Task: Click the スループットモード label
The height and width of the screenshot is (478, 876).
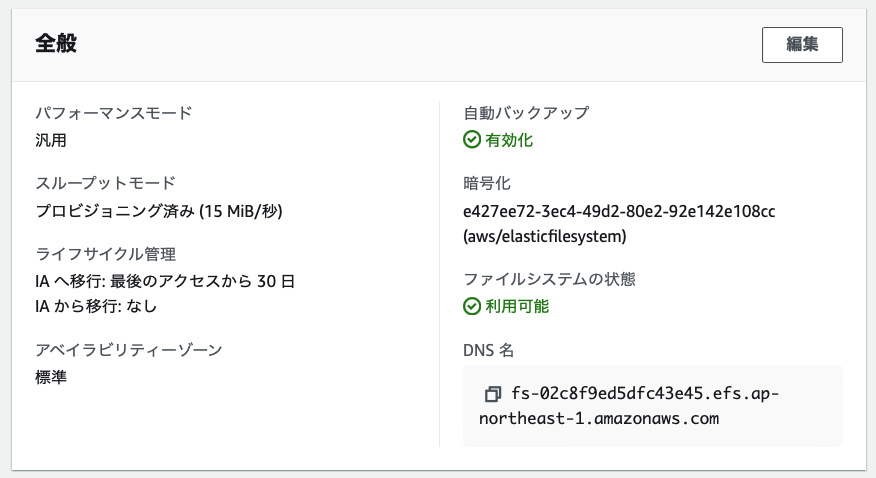Action: [105, 183]
